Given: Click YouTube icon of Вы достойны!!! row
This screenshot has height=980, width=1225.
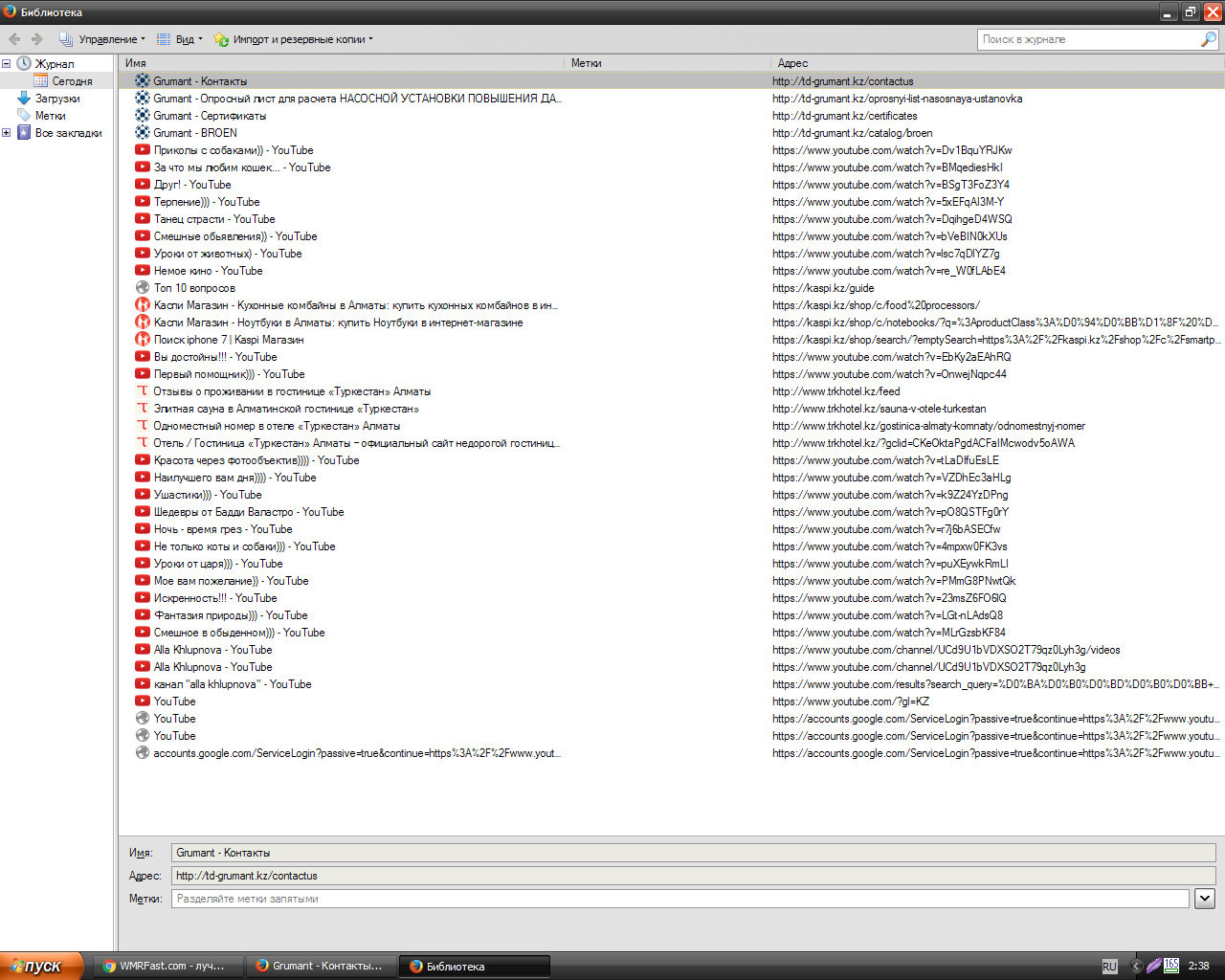Looking at the screenshot, I should [x=143, y=357].
